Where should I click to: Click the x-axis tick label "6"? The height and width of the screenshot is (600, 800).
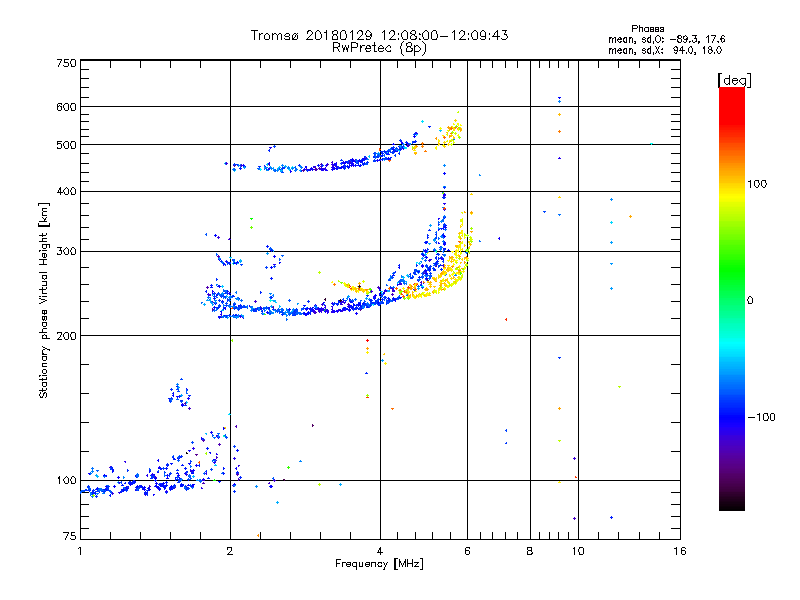[467, 551]
